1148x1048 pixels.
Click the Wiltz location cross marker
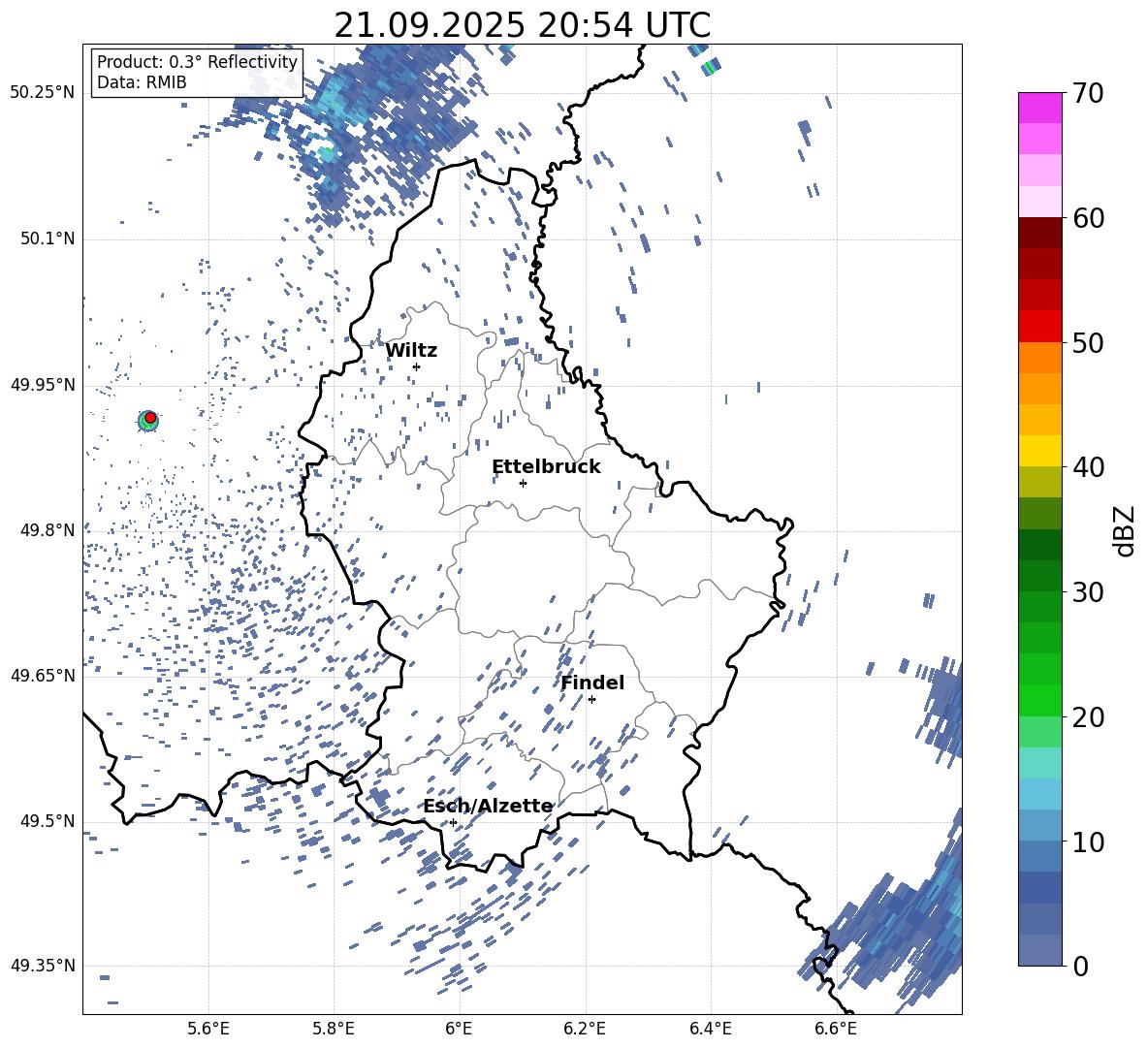[417, 366]
